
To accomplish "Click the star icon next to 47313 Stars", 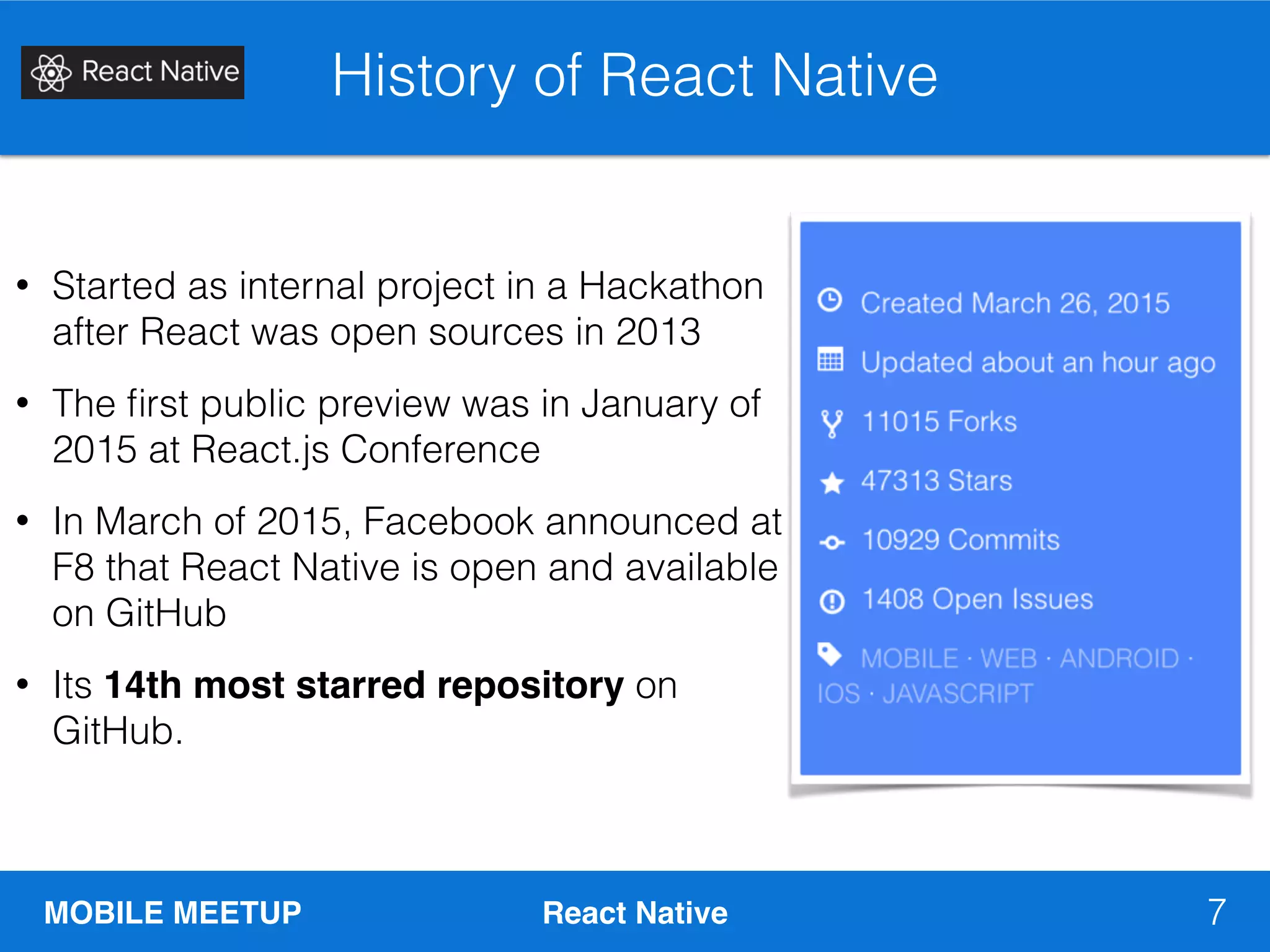I will (832, 482).
